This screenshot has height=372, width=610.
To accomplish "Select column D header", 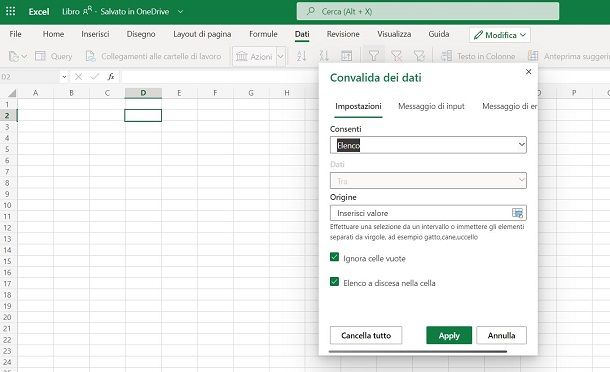I will pyautogui.click(x=143, y=93).
